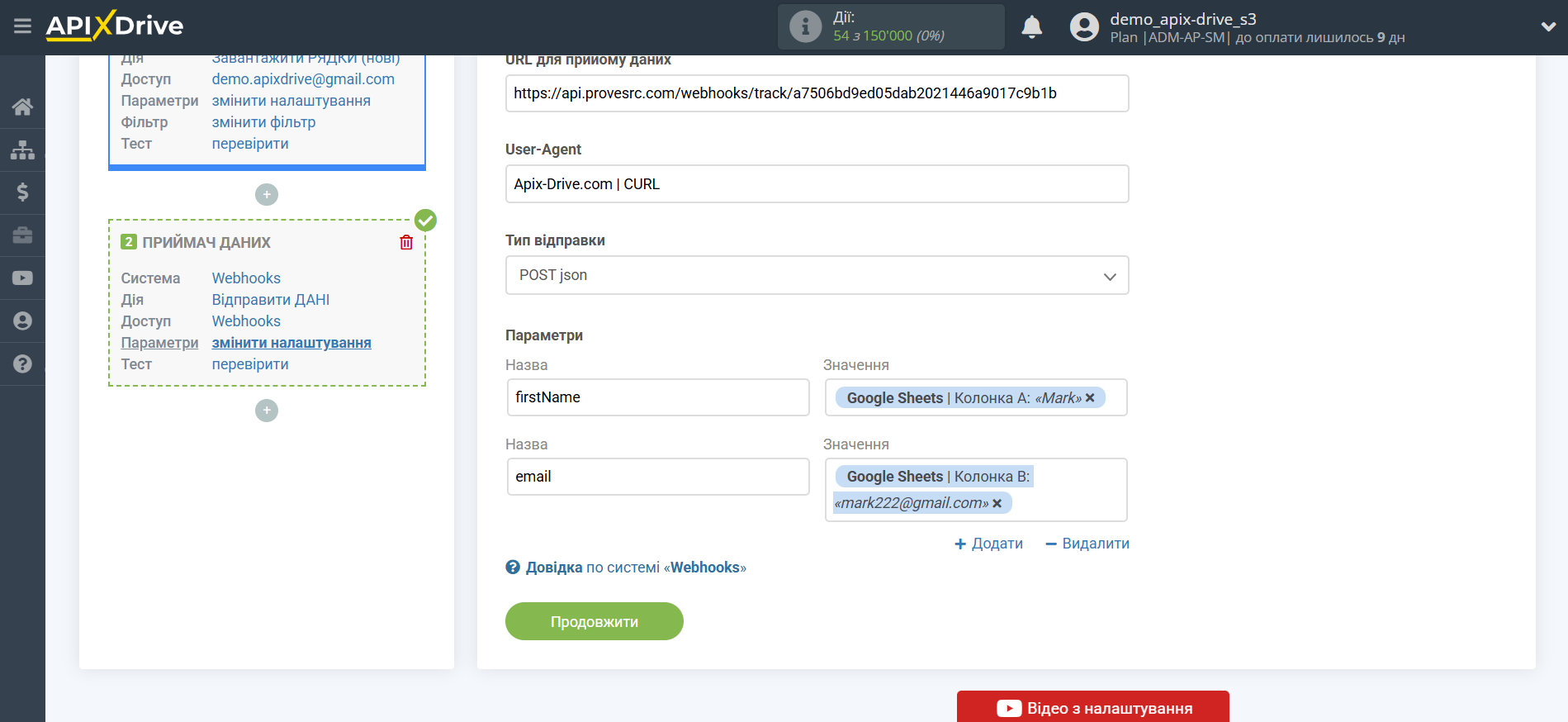Click green checkmark on receiver block
Image resolution: width=1568 pixels, height=722 pixels.
point(425,220)
